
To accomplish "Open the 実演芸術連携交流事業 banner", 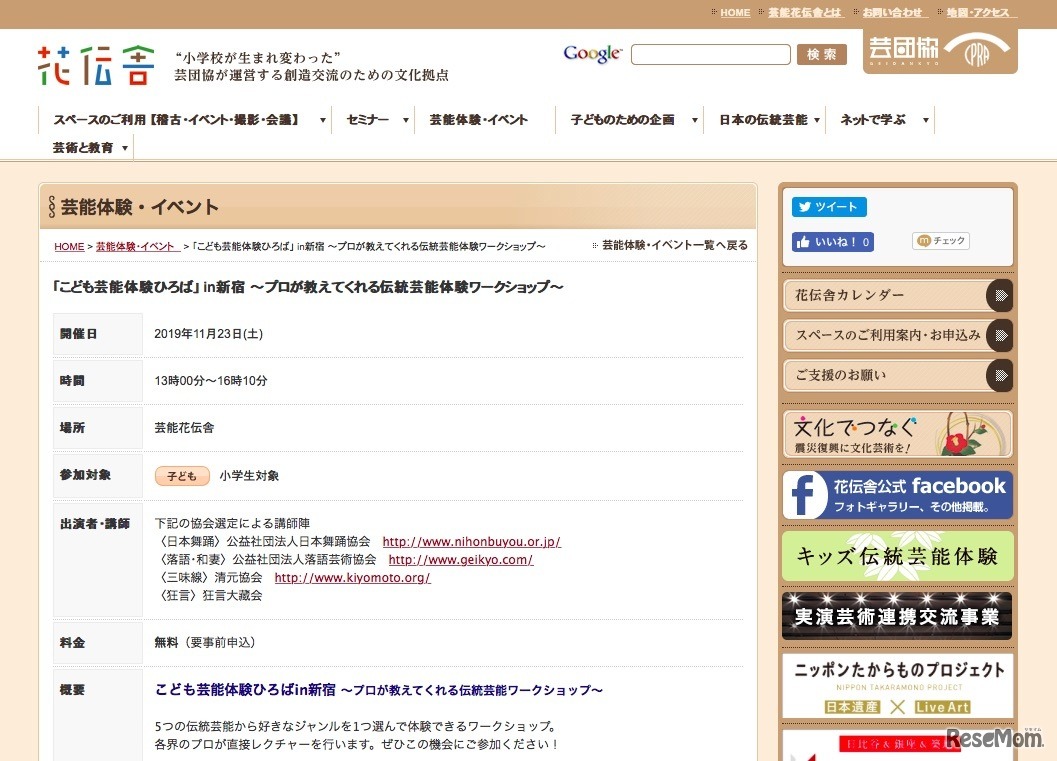I will tap(897, 615).
